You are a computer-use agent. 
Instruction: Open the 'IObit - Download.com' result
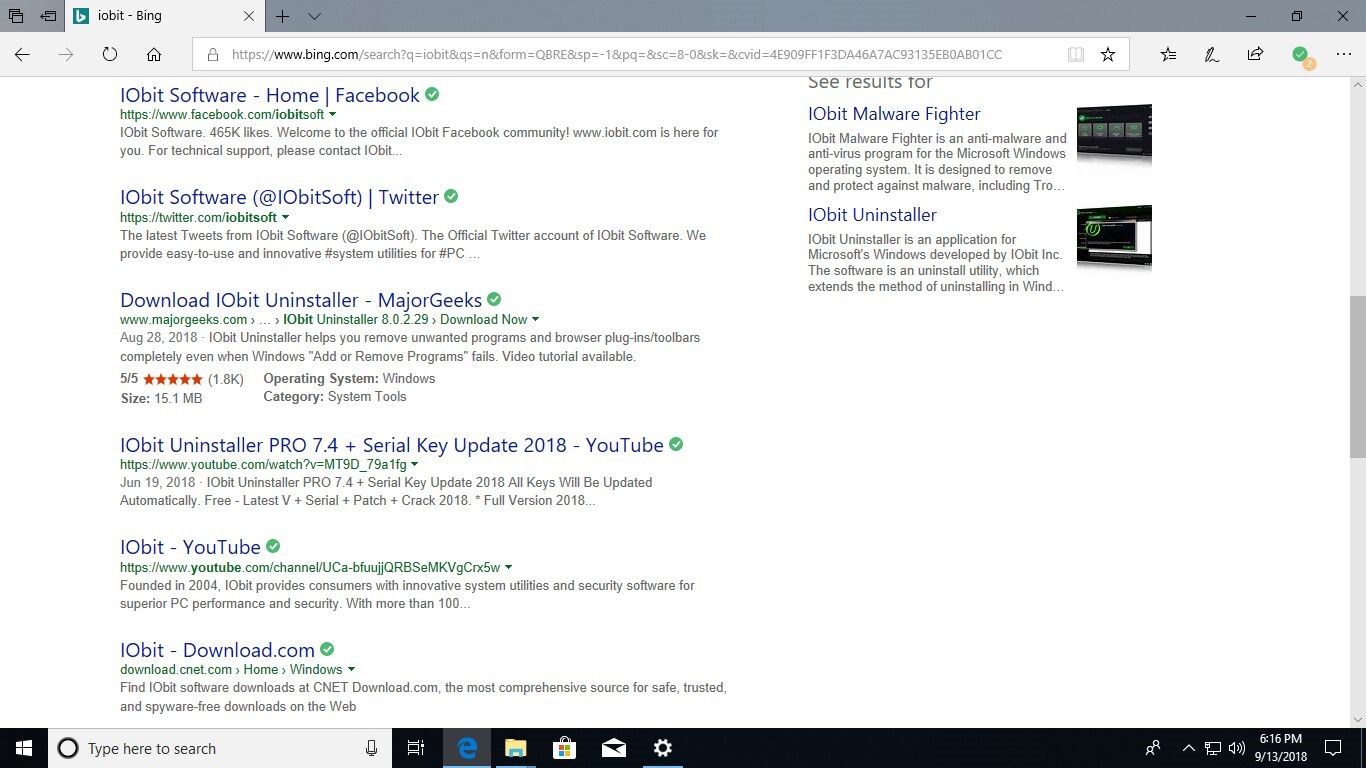coord(217,650)
